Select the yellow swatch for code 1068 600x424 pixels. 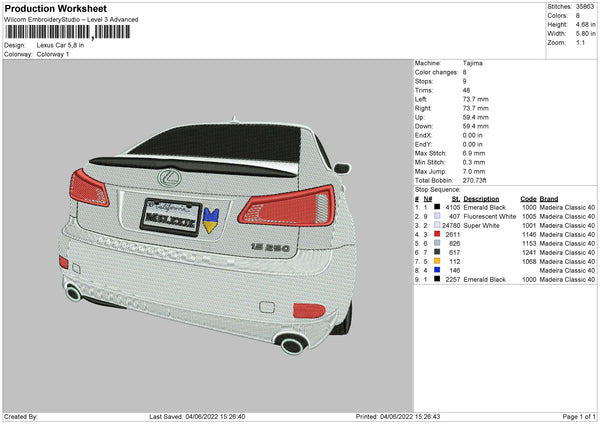click(x=437, y=261)
